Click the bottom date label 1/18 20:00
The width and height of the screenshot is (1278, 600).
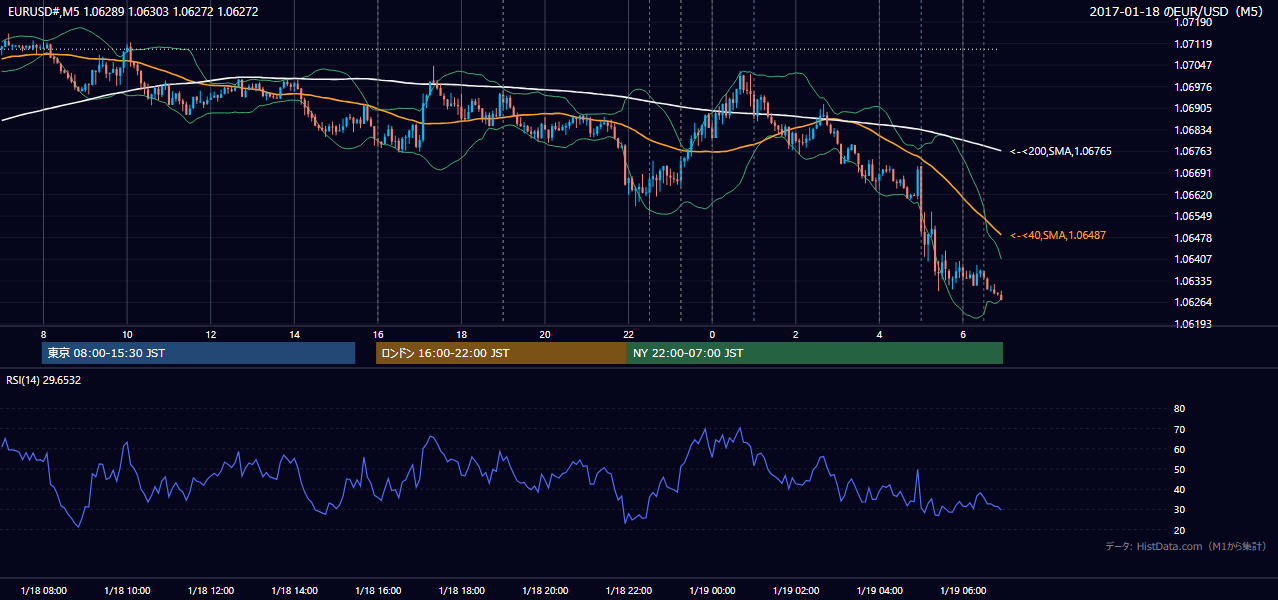545,591
